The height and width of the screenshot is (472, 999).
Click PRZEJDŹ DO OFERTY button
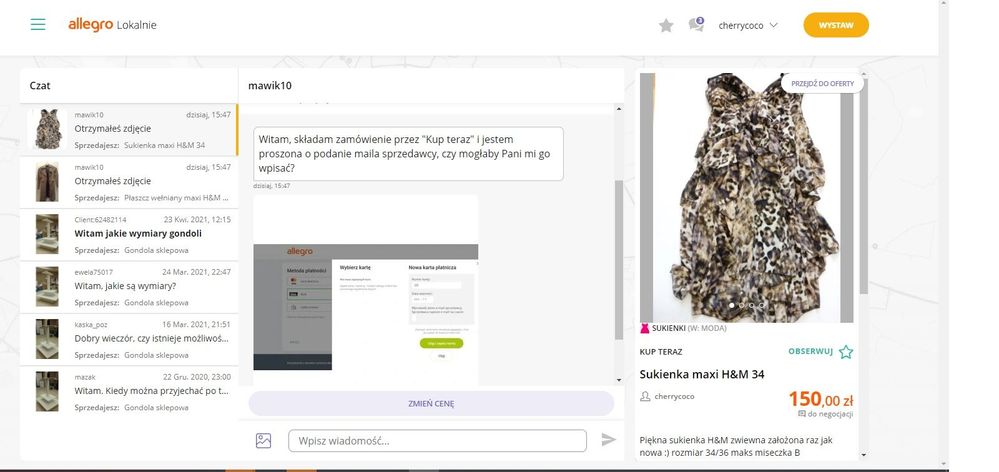click(x=823, y=83)
